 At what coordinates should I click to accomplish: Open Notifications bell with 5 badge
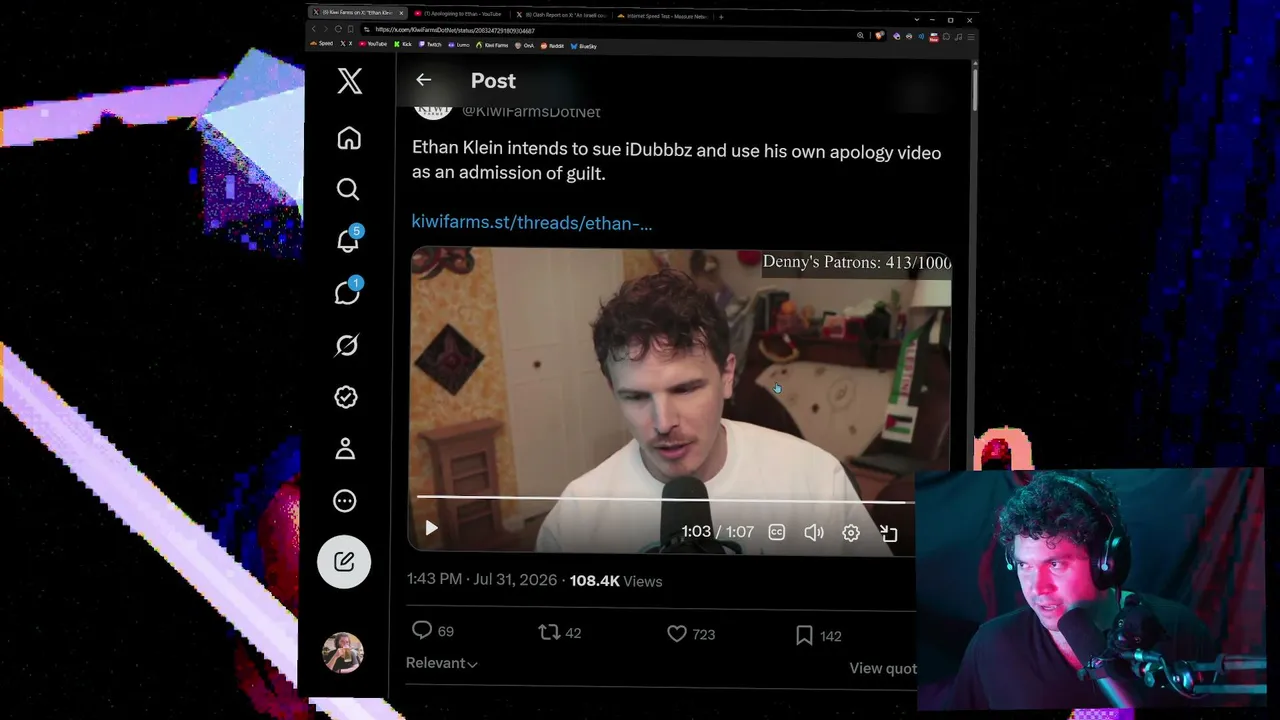pyautogui.click(x=348, y=240)
